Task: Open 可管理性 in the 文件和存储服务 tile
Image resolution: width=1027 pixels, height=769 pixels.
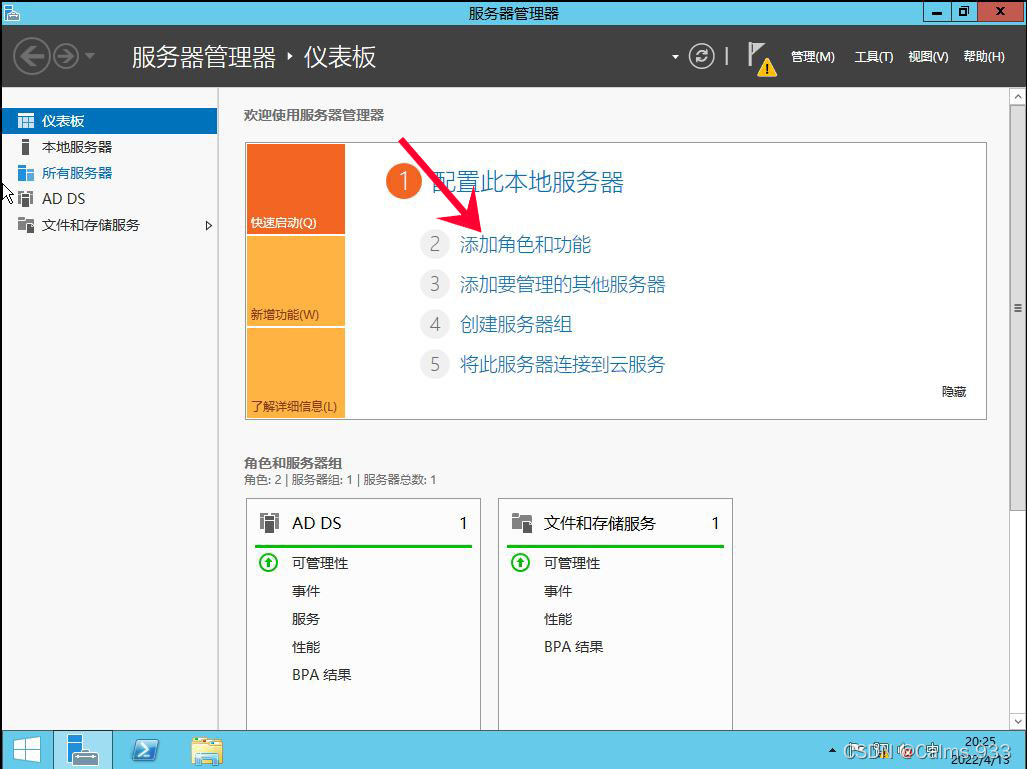Action: tap(572, 563)
